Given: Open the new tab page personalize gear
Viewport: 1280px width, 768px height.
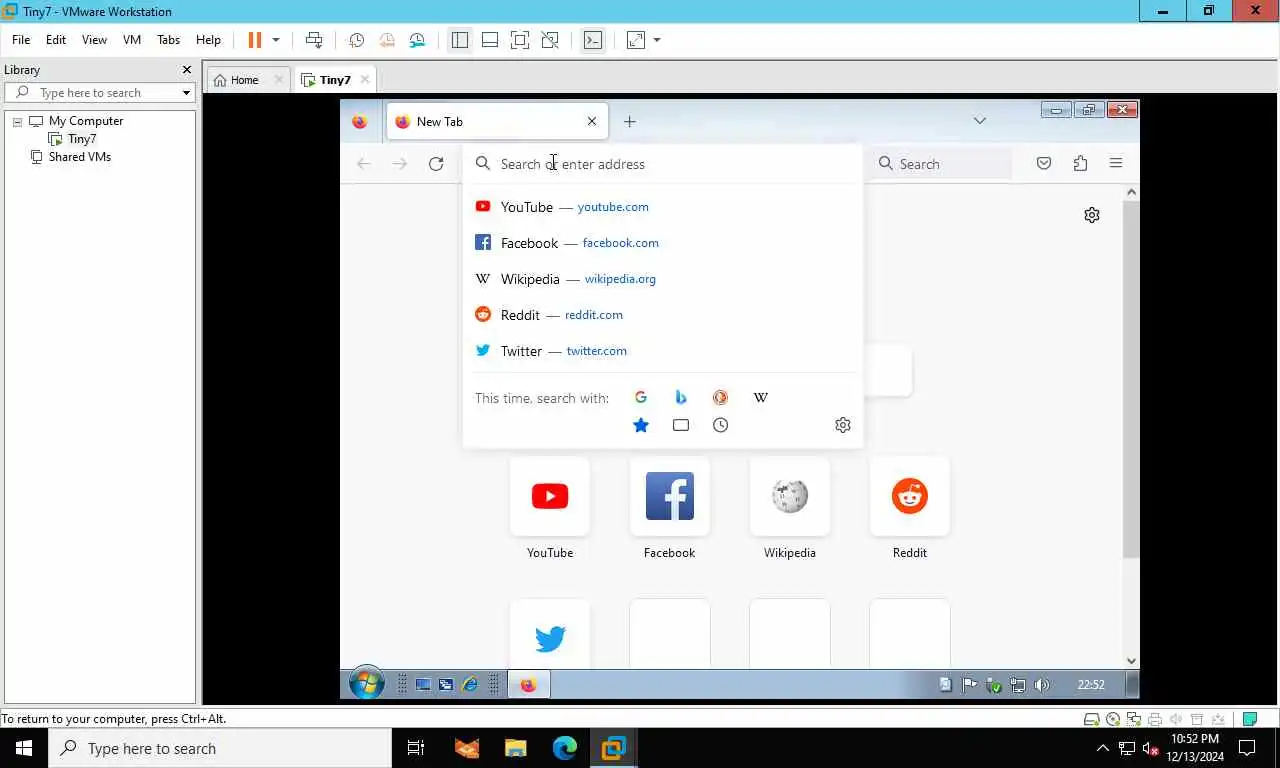Looking at the screenshot, I should 1092,215.
